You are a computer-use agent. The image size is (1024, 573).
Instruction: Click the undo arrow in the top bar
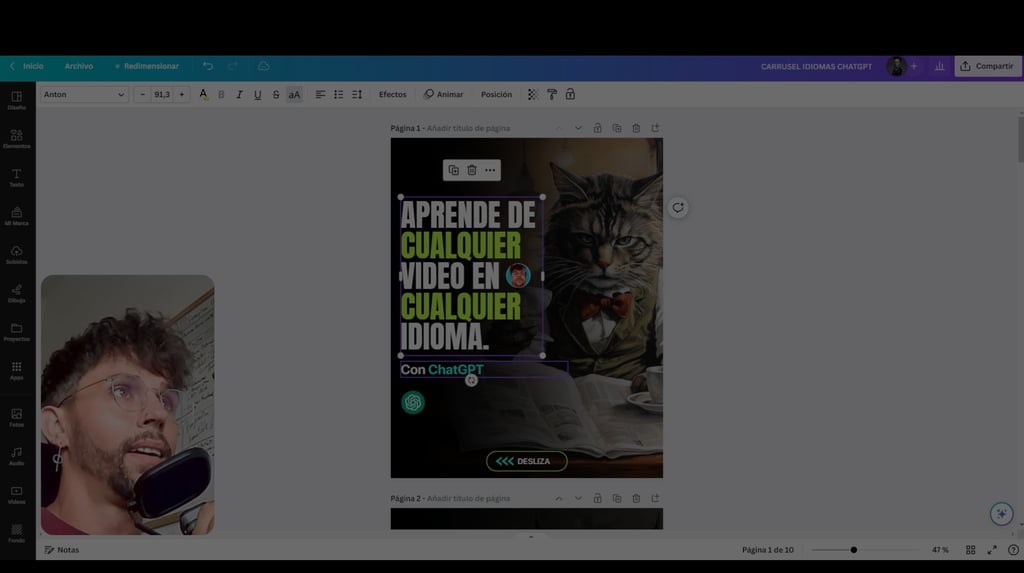tap(208, 66)
